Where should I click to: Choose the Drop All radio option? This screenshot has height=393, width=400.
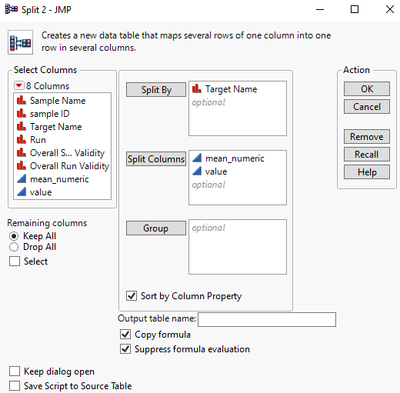(14, 247)
